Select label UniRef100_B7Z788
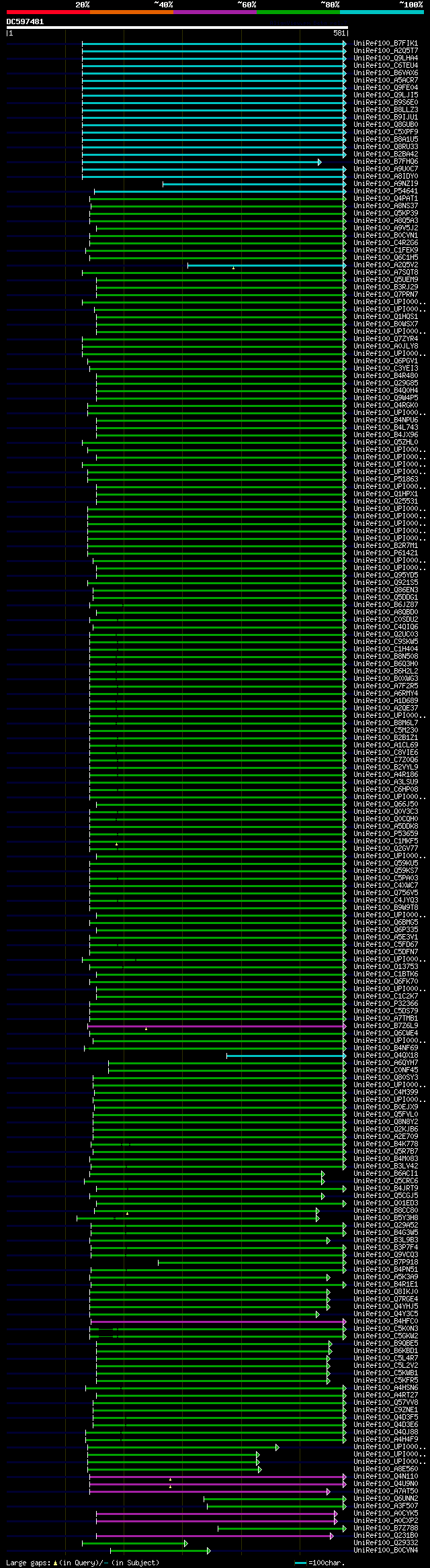Viewport: 430px width, 1568px height. [x=386, y=1528]
